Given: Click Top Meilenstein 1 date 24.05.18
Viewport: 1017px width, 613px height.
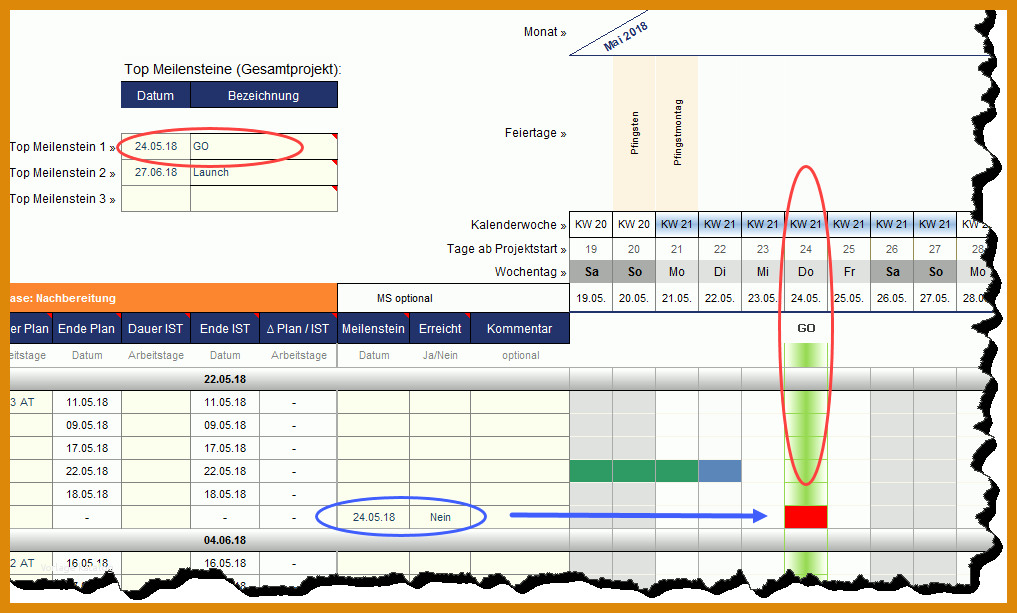Looking at the screenshot, I should pos(156,147).
